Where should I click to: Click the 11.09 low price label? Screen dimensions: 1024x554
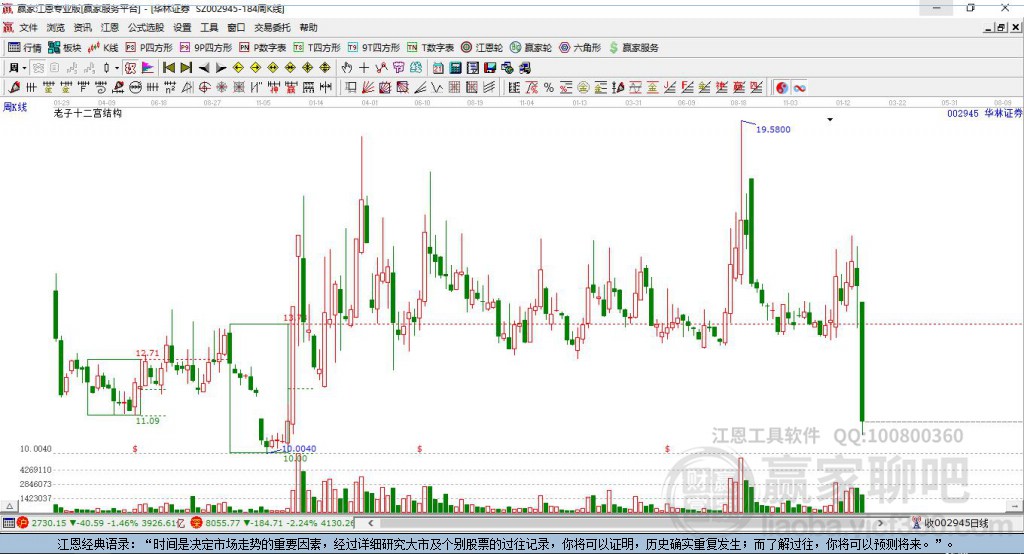pyautogui.click(x=148, y=421)
